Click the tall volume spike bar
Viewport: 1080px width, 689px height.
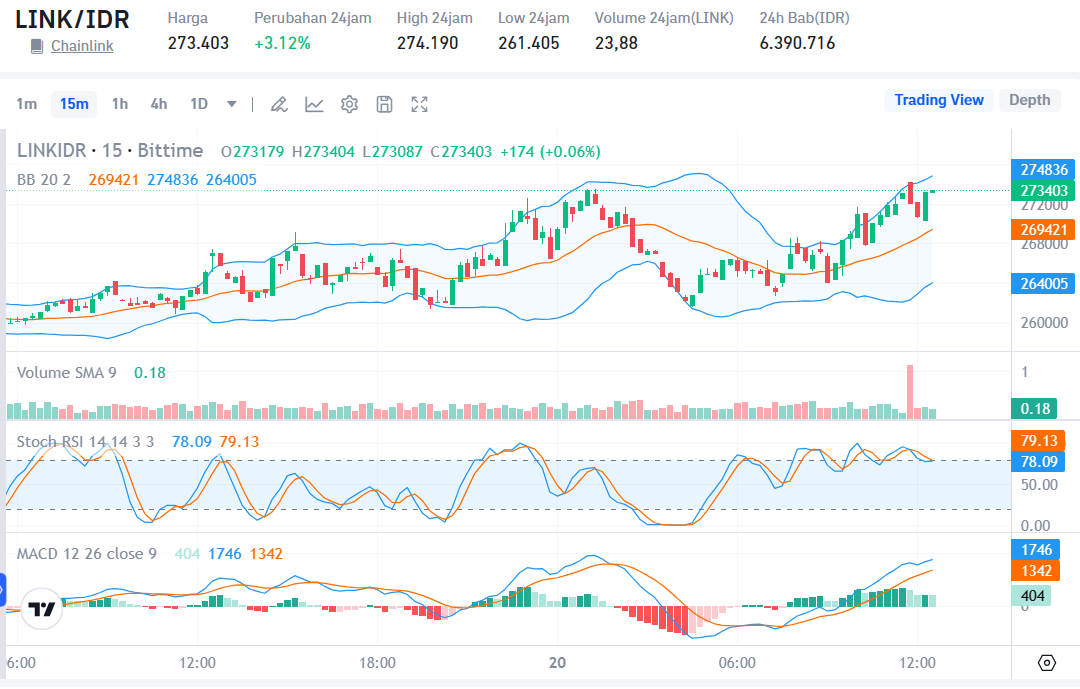[910, 392]
